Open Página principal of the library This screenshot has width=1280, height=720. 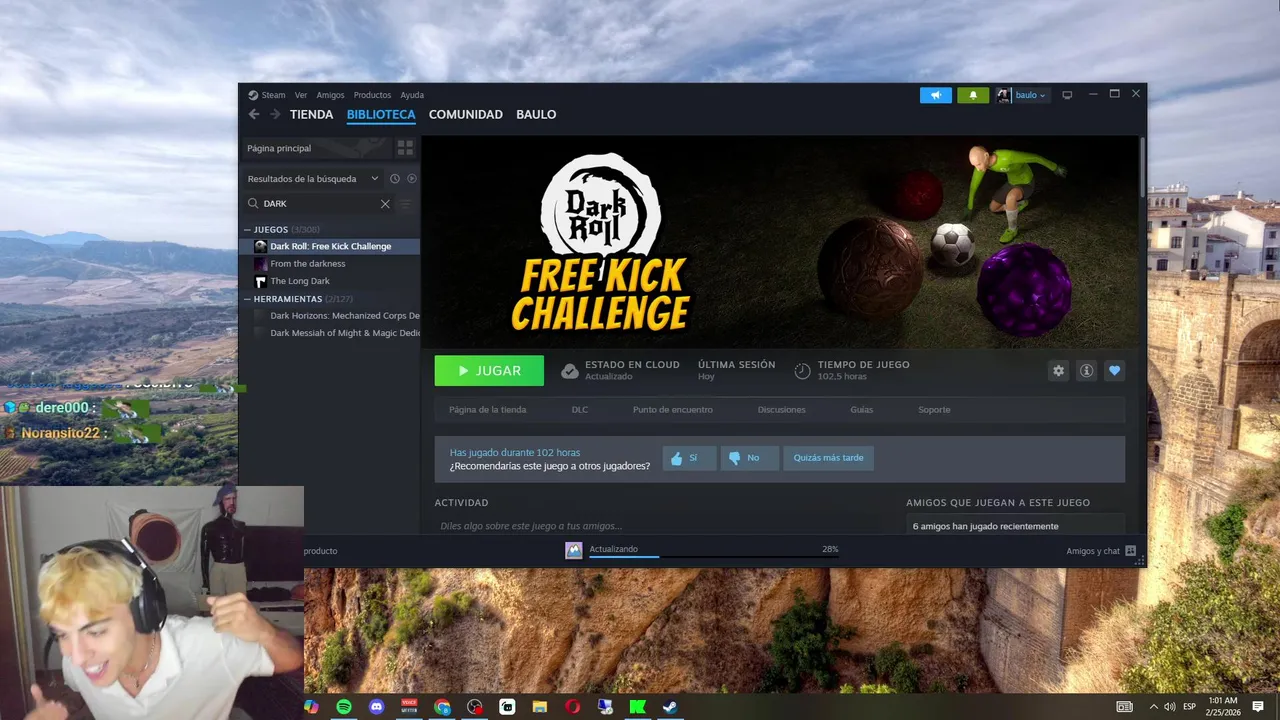point(318,148)
